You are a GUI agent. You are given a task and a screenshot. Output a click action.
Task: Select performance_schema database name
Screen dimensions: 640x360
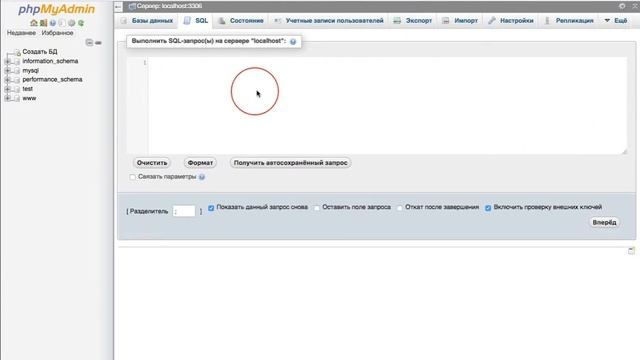click(52, 80)
